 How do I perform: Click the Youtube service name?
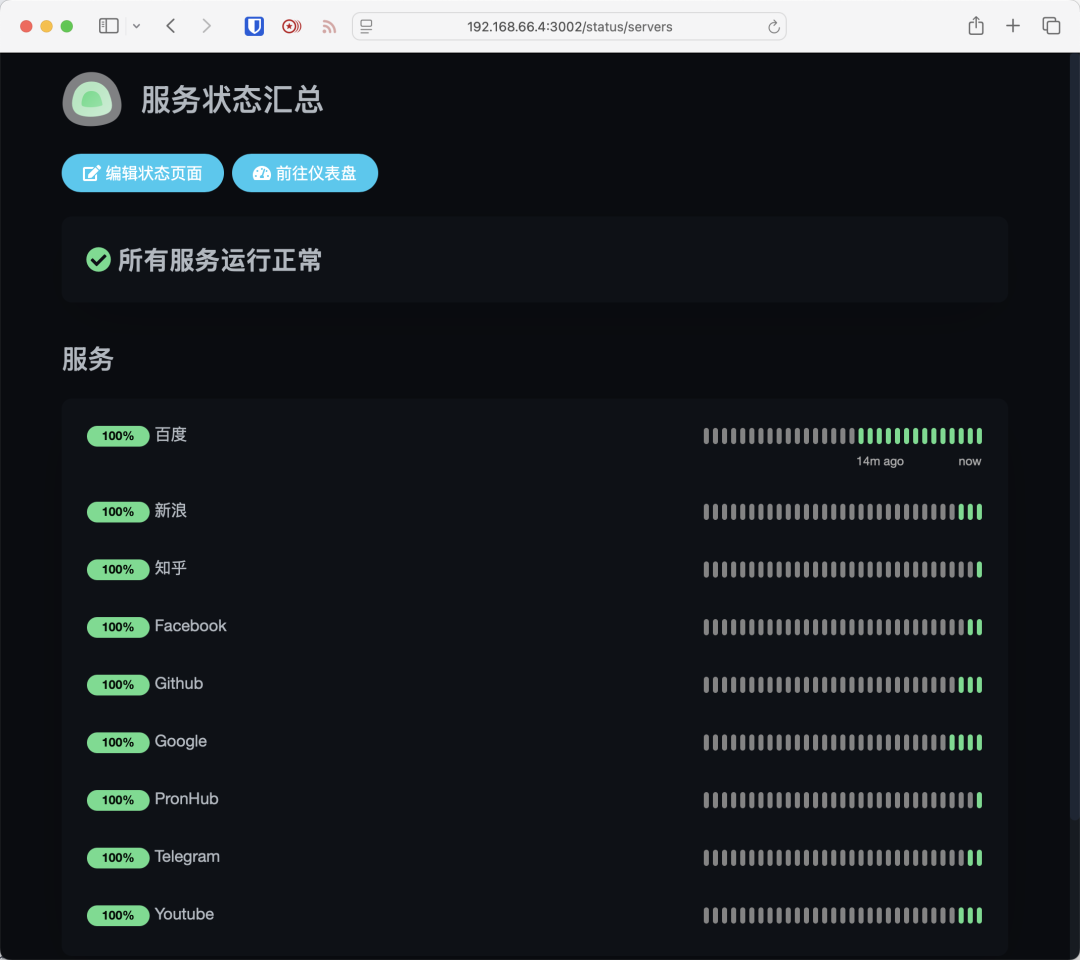[184, 914]
